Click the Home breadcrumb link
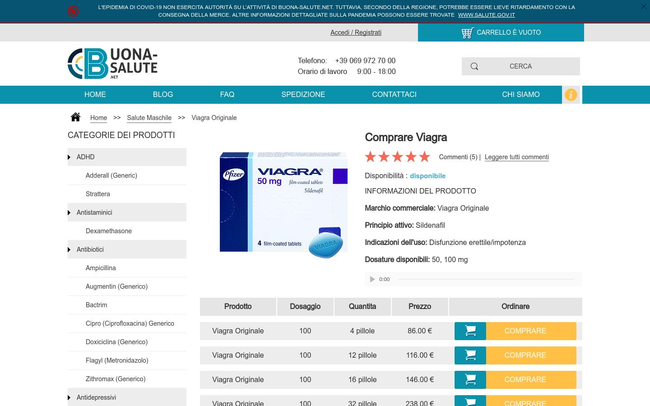 pyautogui.click(x=98, y=118)
